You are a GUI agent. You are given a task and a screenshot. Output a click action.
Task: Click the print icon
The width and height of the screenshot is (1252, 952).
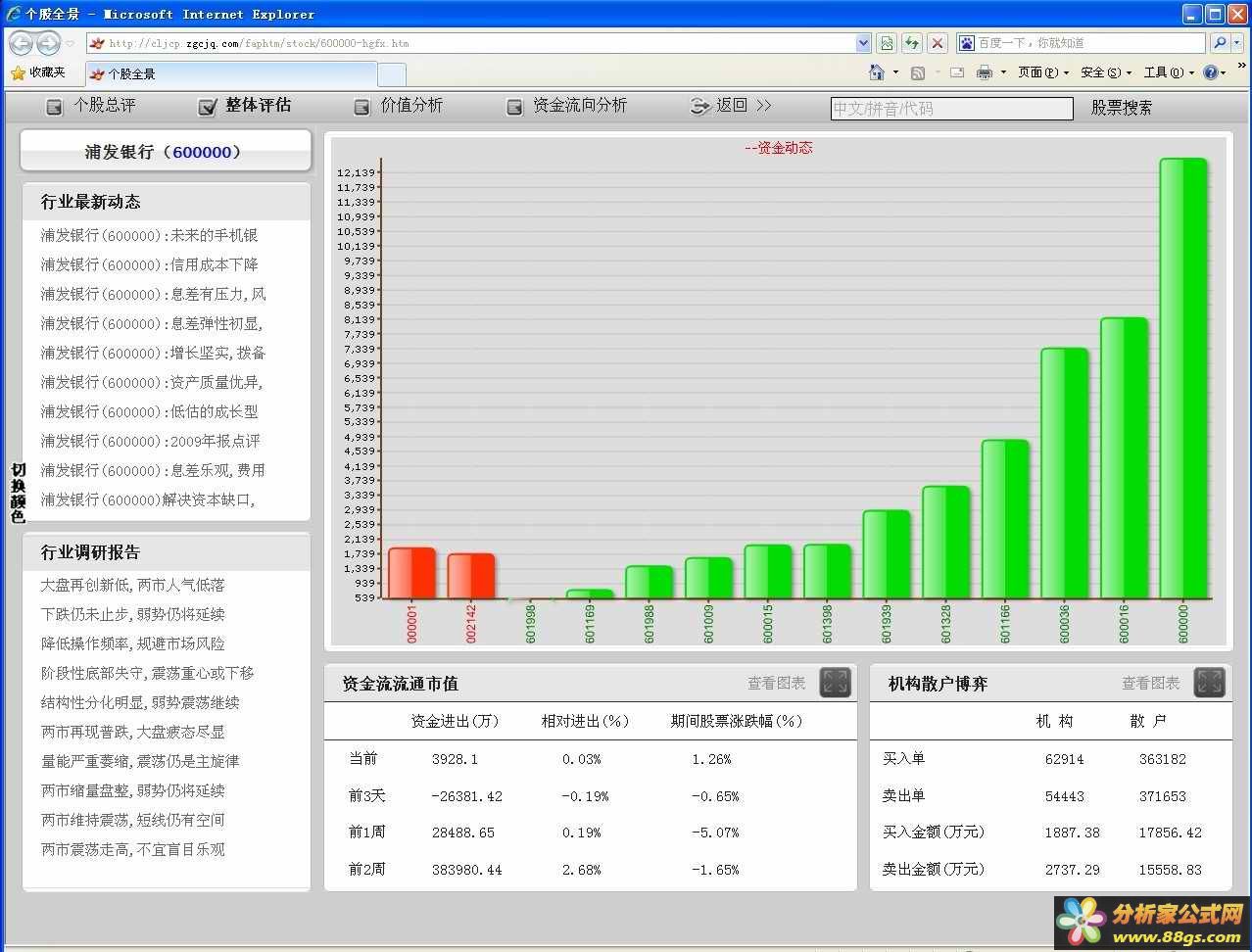(985, 72)
